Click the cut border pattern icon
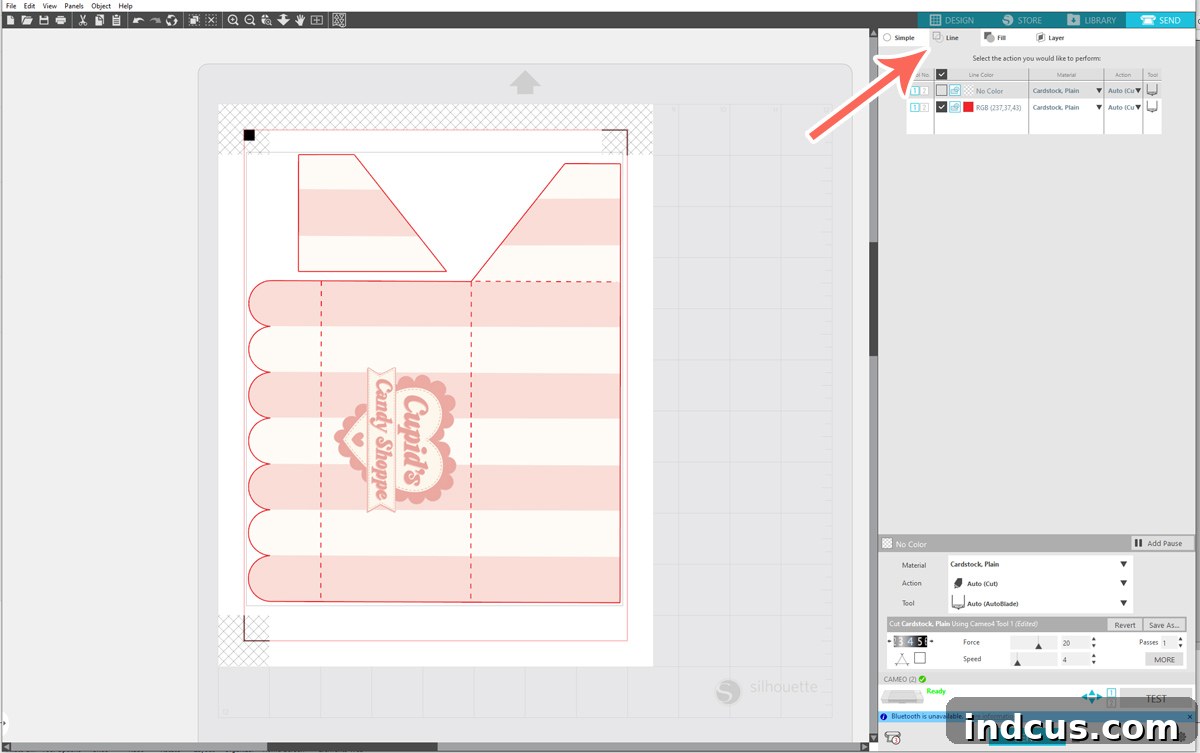1200x753 pixels. tap(339, 20)
